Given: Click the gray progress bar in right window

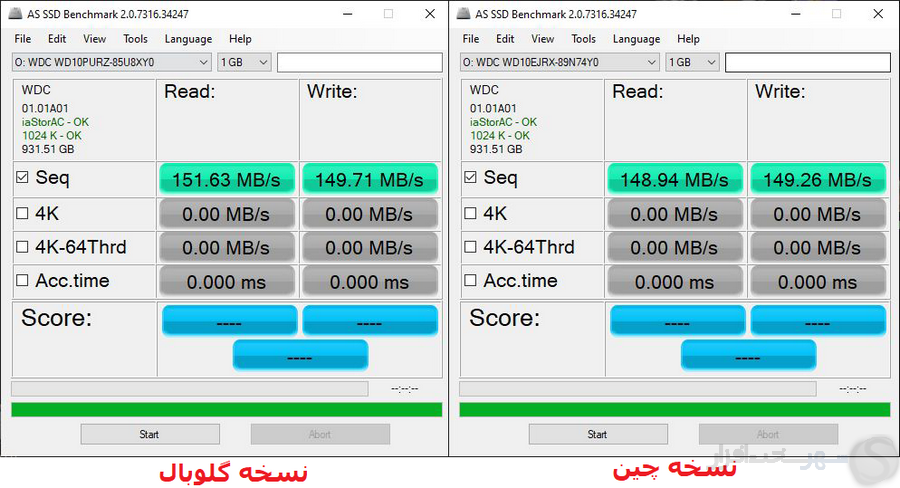Looking at the screenshot, I should [x=638, y=389].
